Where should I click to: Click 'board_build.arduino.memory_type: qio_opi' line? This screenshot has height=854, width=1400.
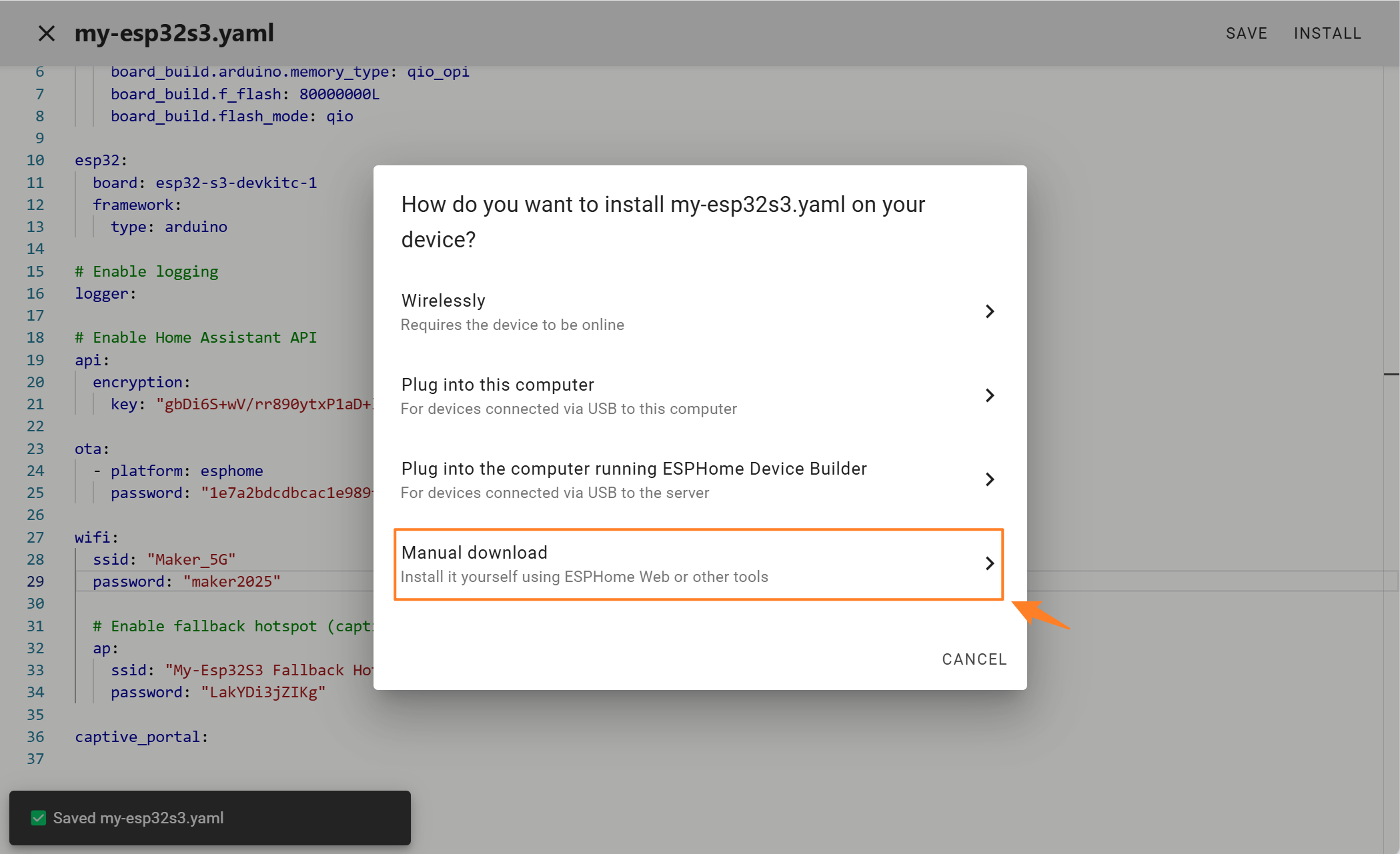(x=290, y=72)
